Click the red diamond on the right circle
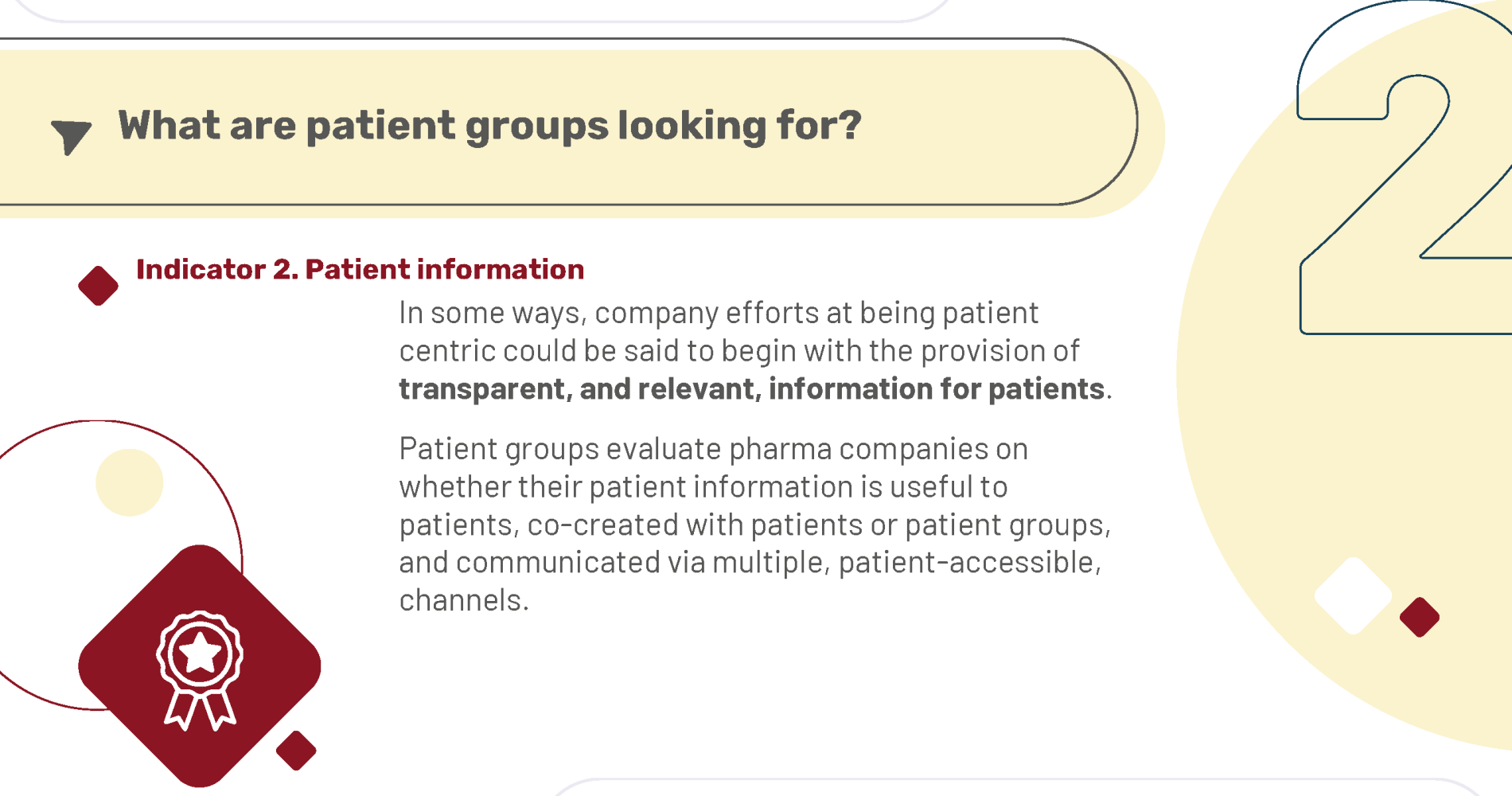 [x=1420, y=617]
